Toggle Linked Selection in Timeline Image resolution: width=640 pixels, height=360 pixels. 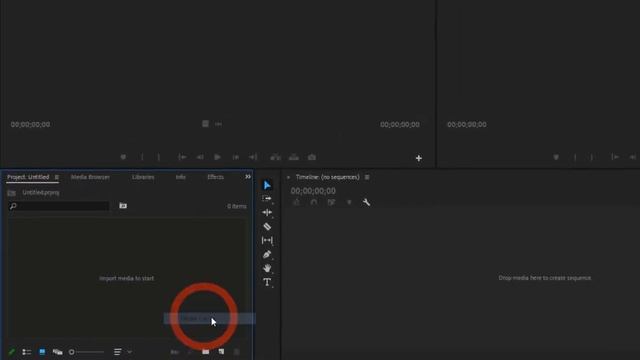pos(331,202)
